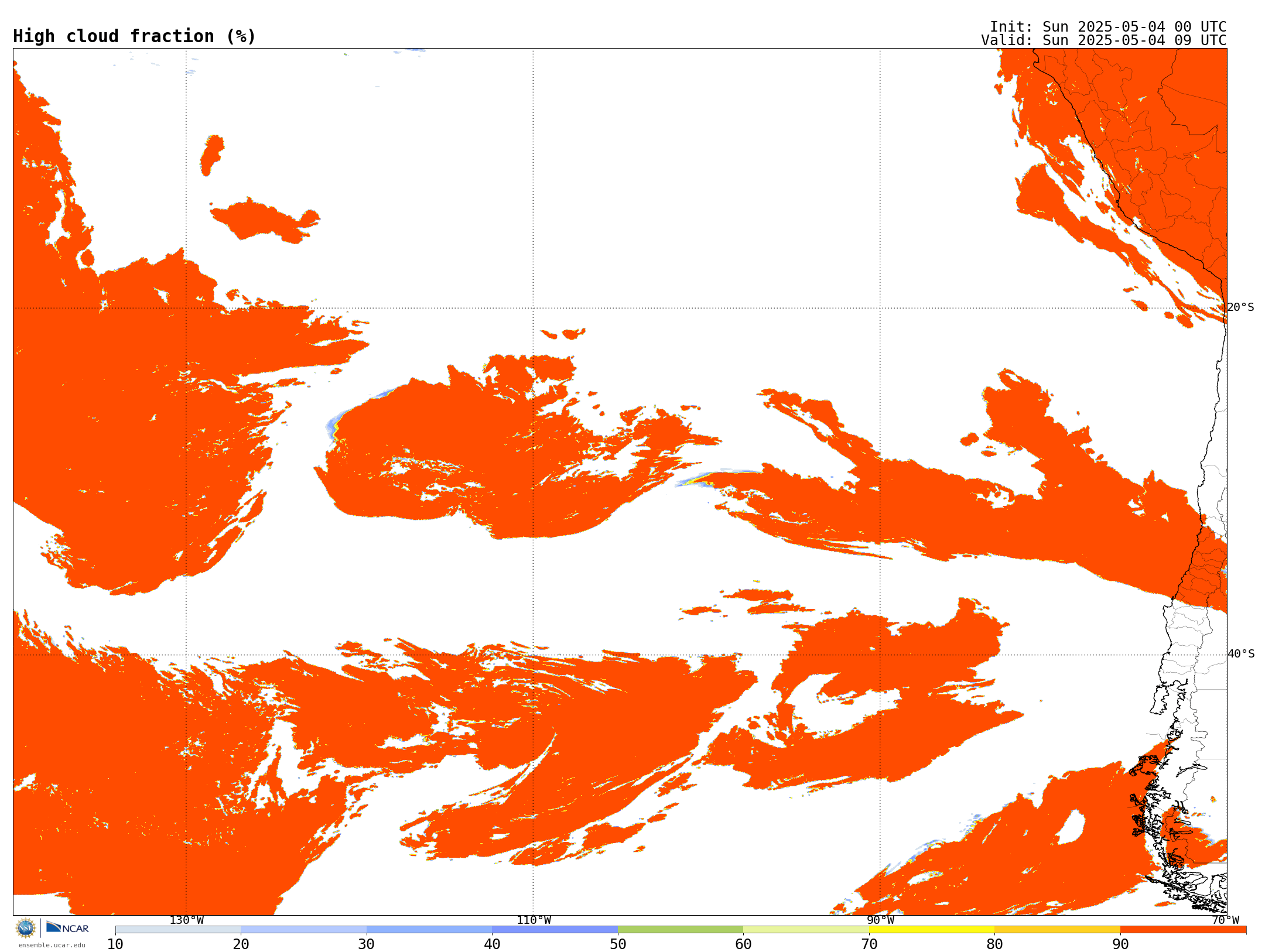The width and height of the screenshot is (1265, 952).
Task: Click the 60-70 pale yellow-green swatch
Action: pos(806,930)
